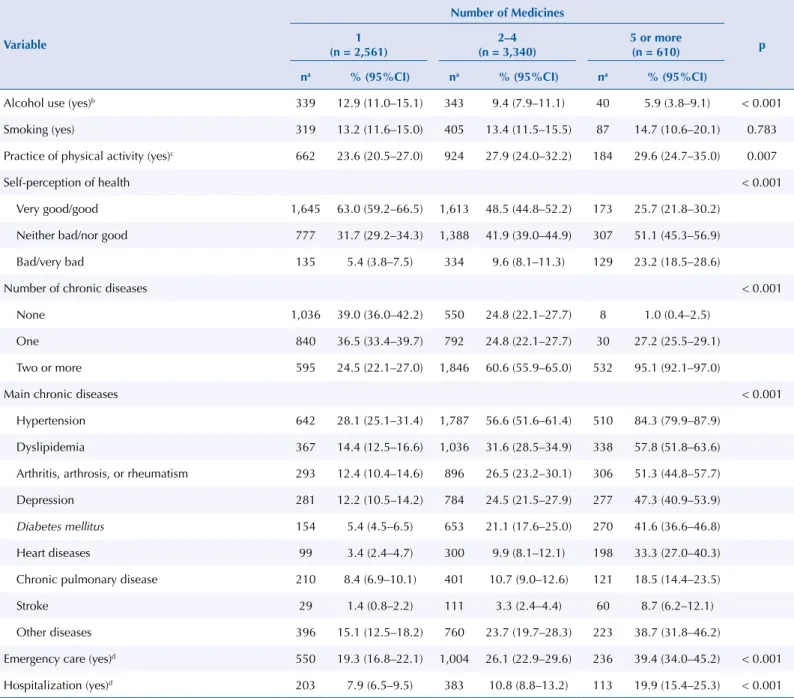The width and height of the screenshot is (794, 698).
Task: Select the 'Depression' row label
Action: [45, 500]
